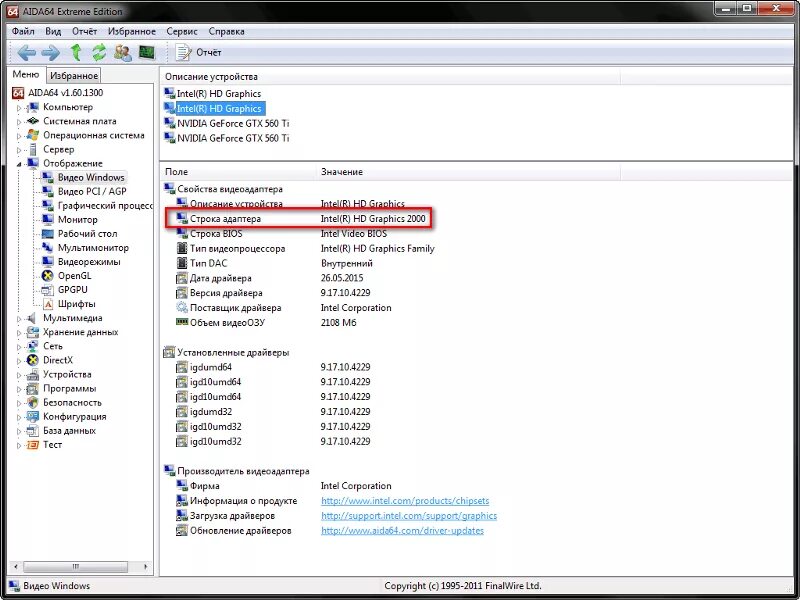Select the Версия драйвера row
This screenshot has height=600, width=800.
(x=273, y=293)
